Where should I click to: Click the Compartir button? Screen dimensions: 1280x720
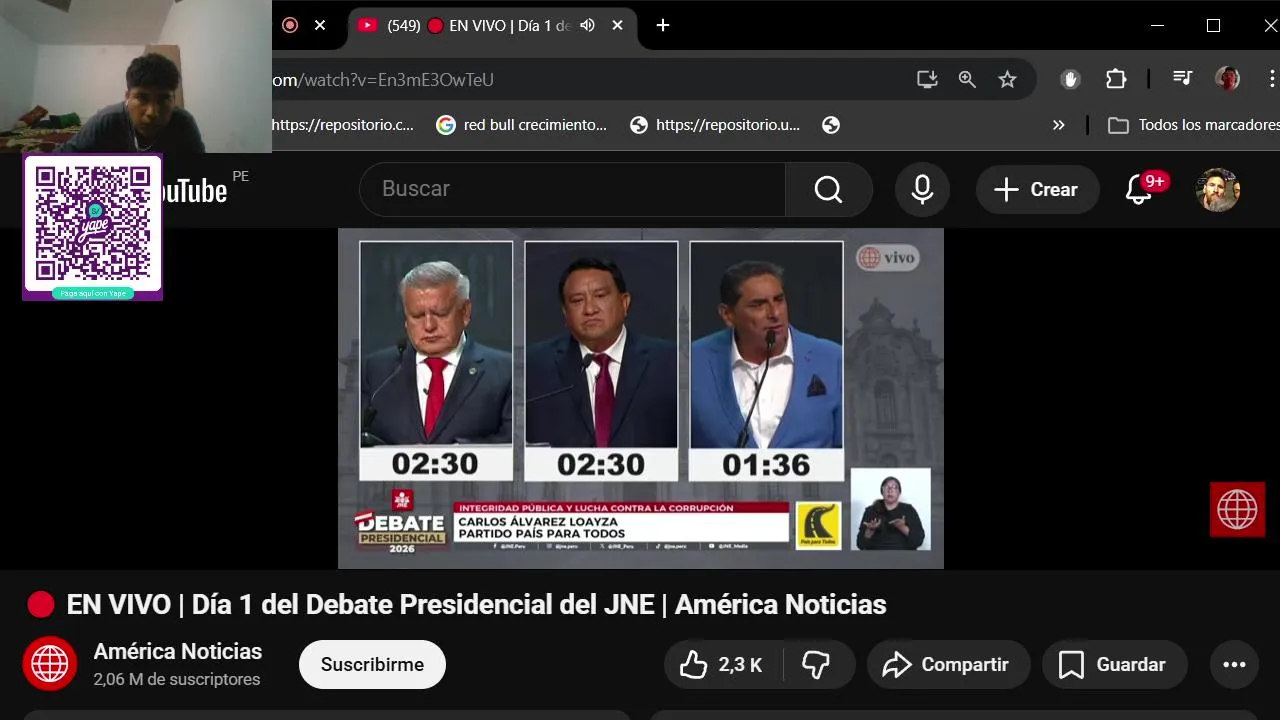[948, 665]
